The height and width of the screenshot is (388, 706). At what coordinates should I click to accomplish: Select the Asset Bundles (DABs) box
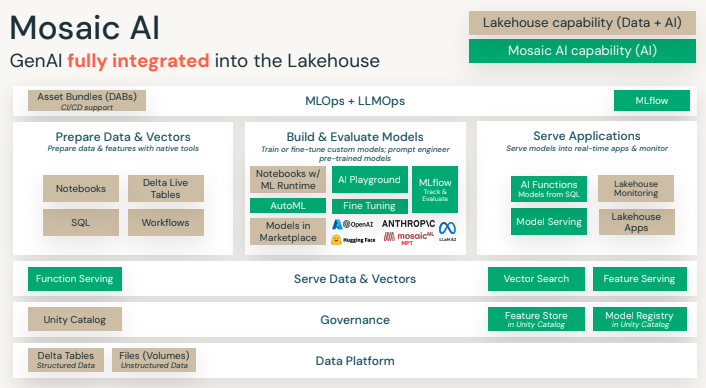[87, 101]
